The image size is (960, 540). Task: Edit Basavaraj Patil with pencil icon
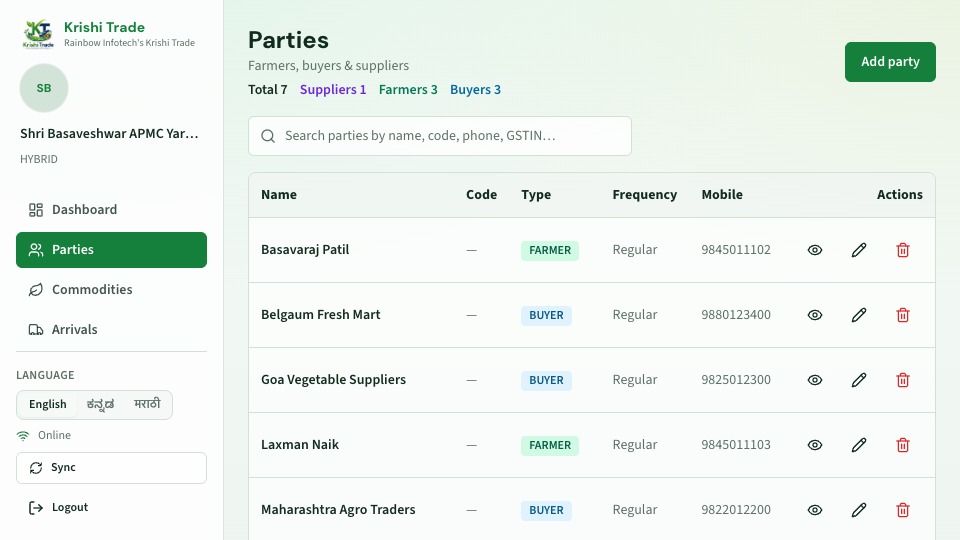click(859, 250)
